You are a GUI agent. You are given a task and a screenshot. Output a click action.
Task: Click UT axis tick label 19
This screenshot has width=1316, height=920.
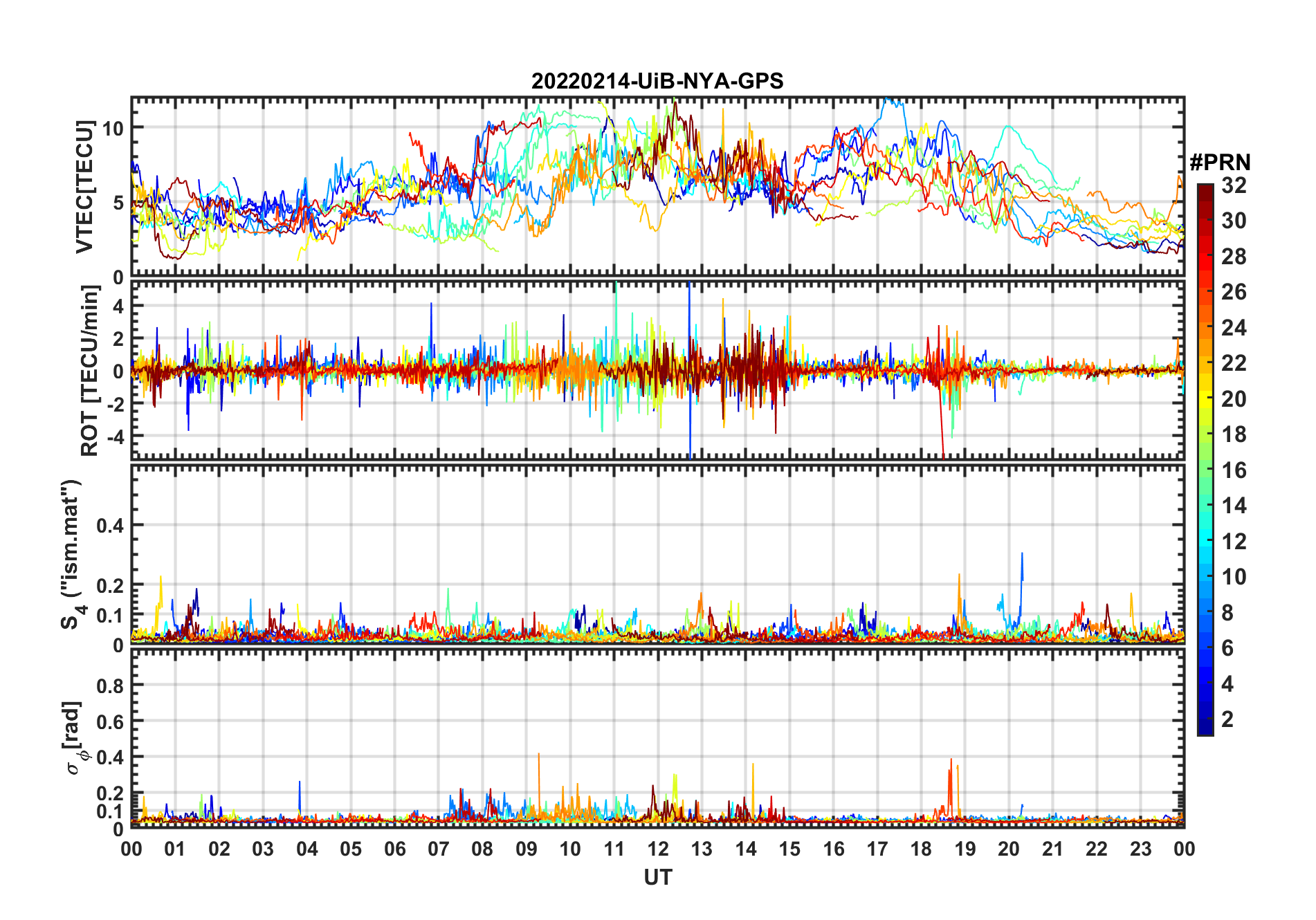[x=965, y=849]
